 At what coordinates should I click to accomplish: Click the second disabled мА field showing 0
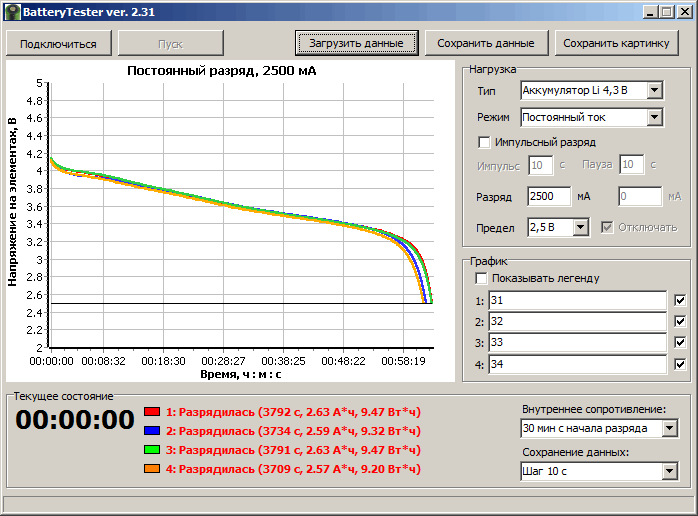[640, 196]
